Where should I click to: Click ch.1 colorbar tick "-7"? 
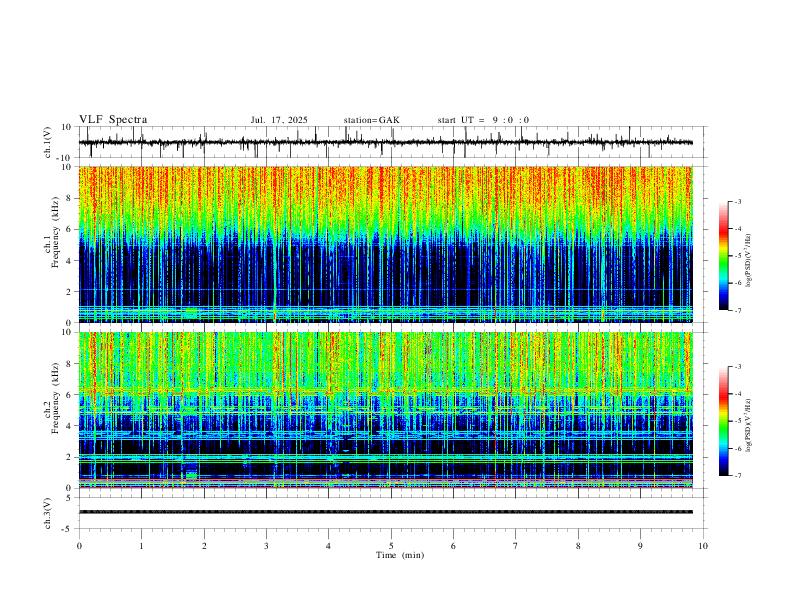click(738, 310)
